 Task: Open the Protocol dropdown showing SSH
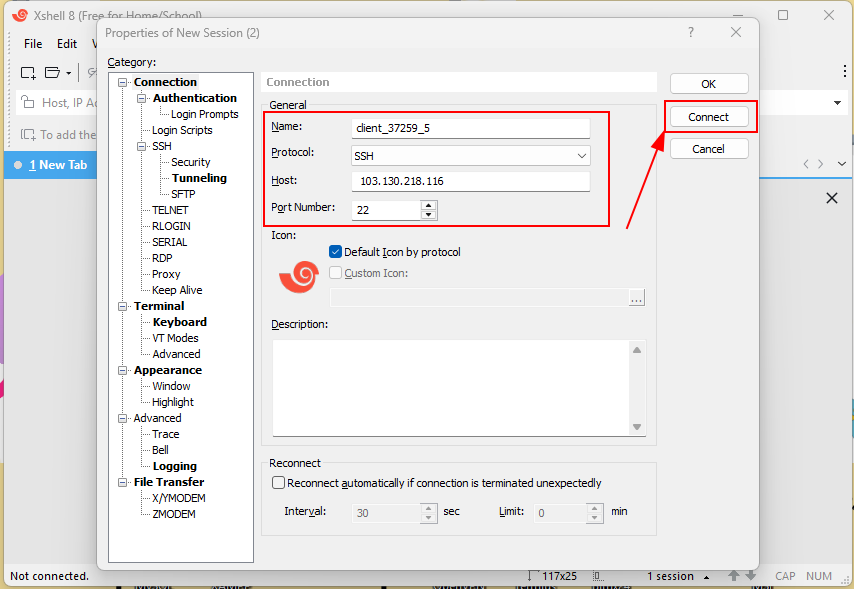[x=580, y=155]
